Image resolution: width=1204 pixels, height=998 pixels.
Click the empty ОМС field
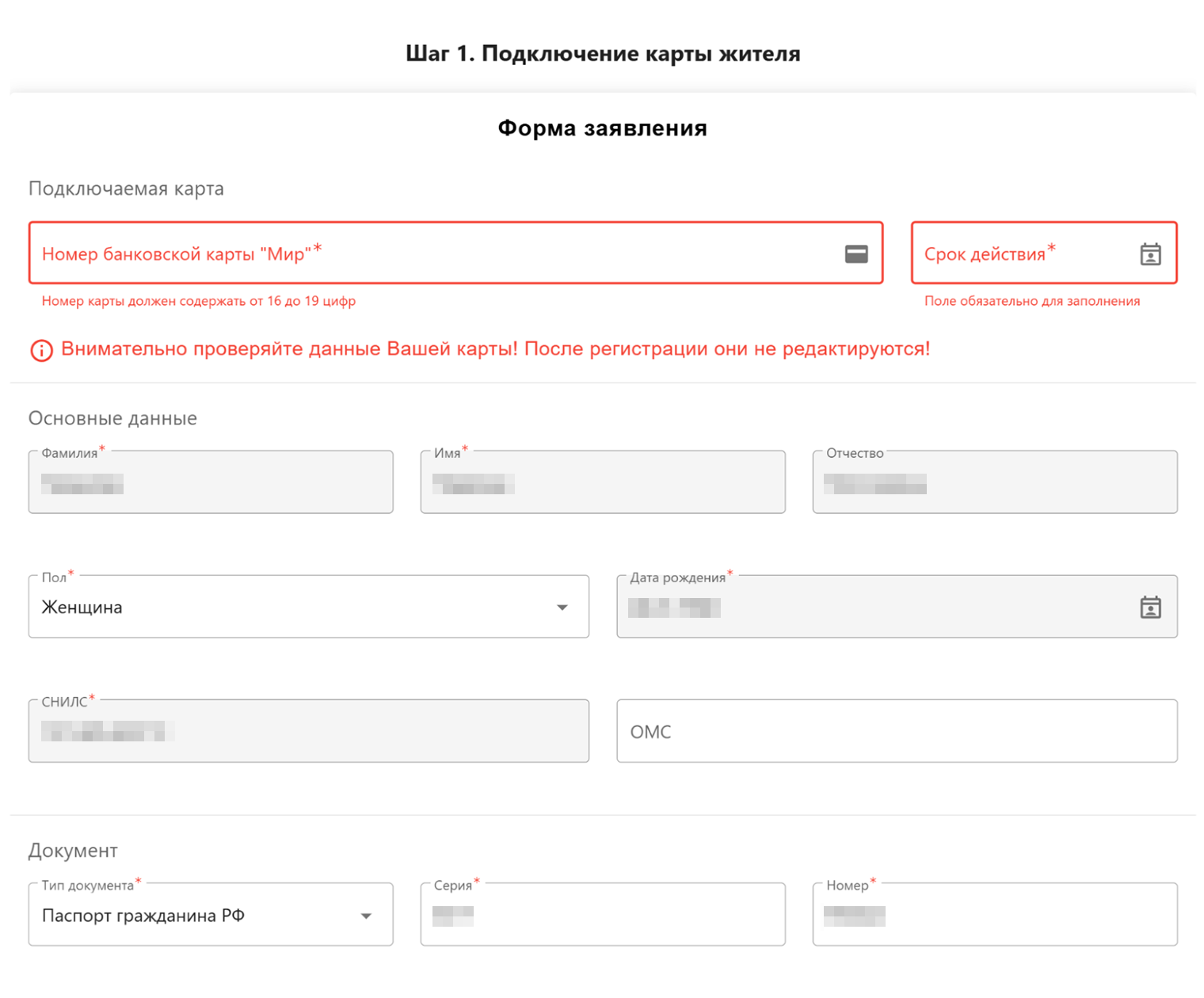897,731
